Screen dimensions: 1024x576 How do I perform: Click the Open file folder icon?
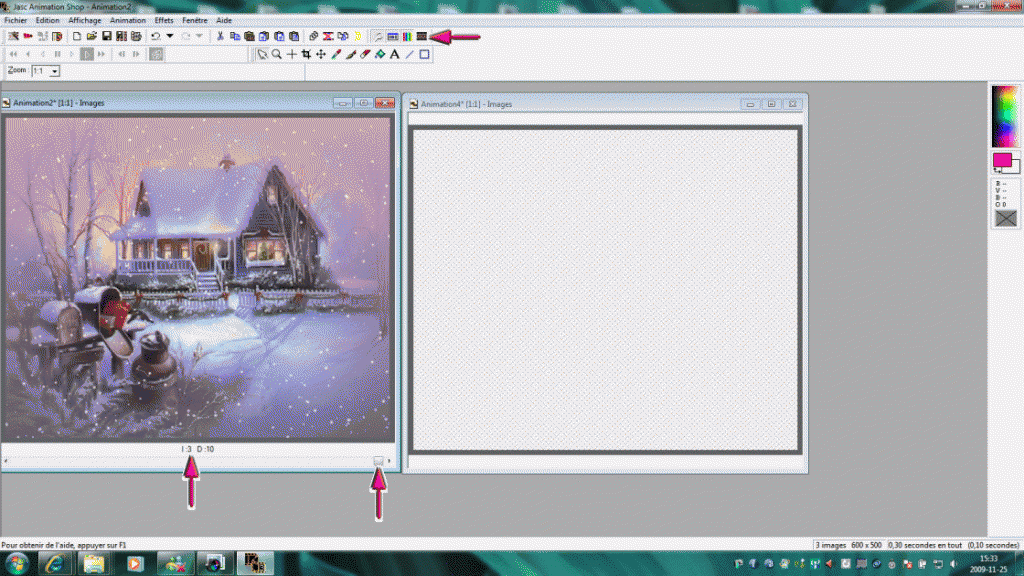click(x=91, y=37)
